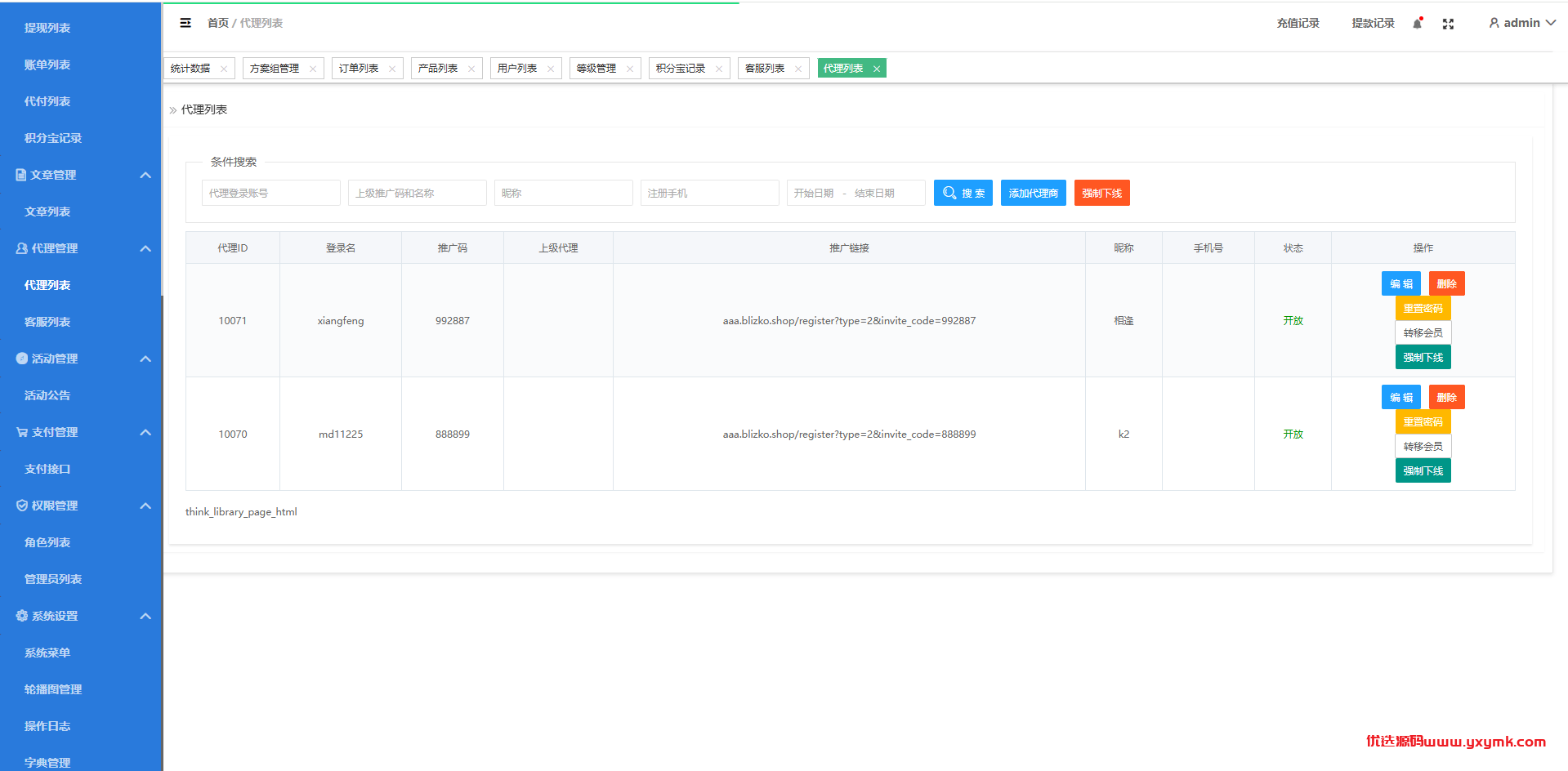This screenshot has width=1568, height=771.
Task: Close the 订单列表 tab x icon
Action: click(x=392, y=69)
